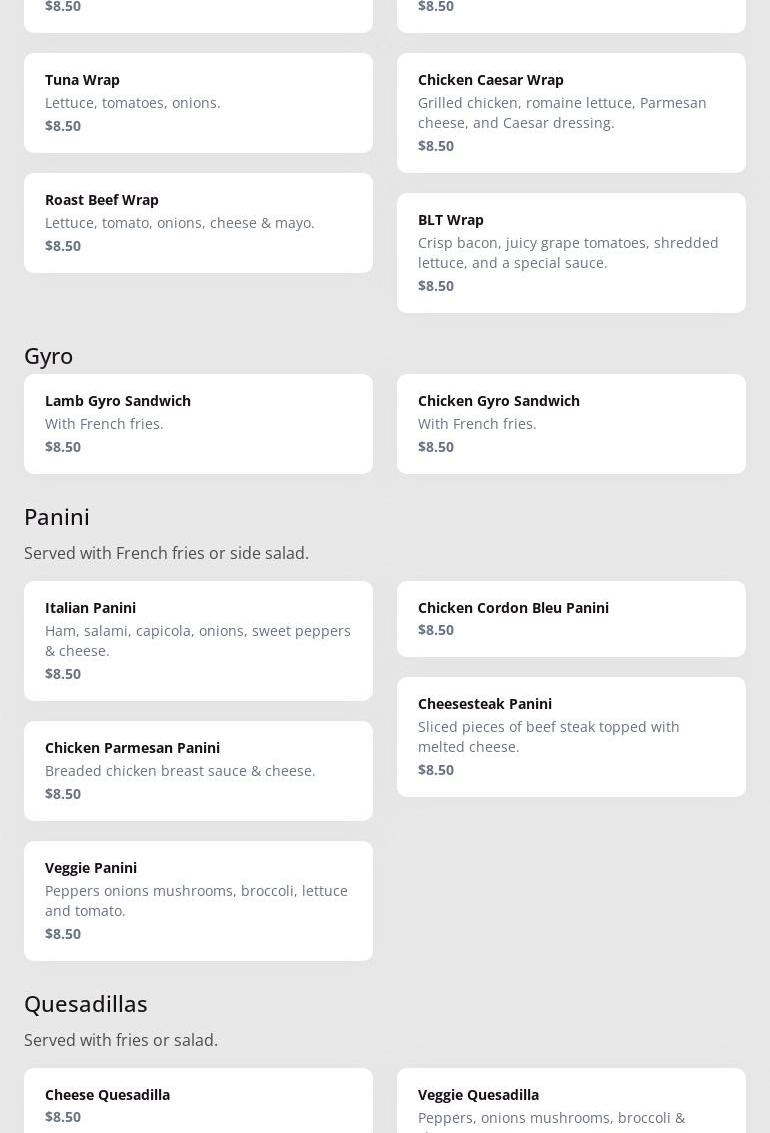Click the BLT Wrap description text
This screenshot has width=770, height=1133.
[567, 252]
